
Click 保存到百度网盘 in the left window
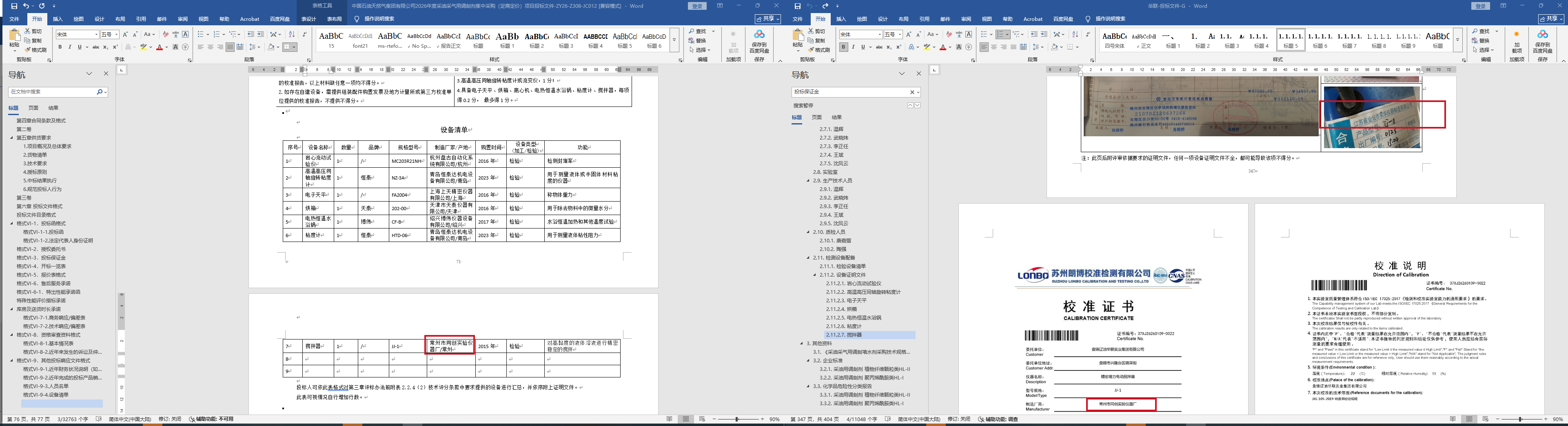(759, 41)
